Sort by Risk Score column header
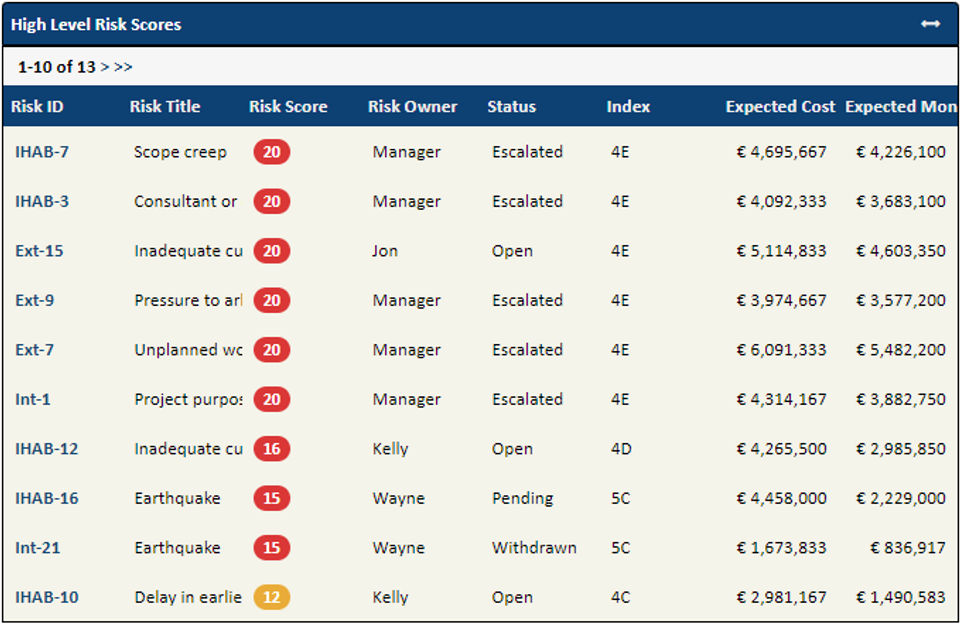The image size is (960, 624). [x=288, y=107]
